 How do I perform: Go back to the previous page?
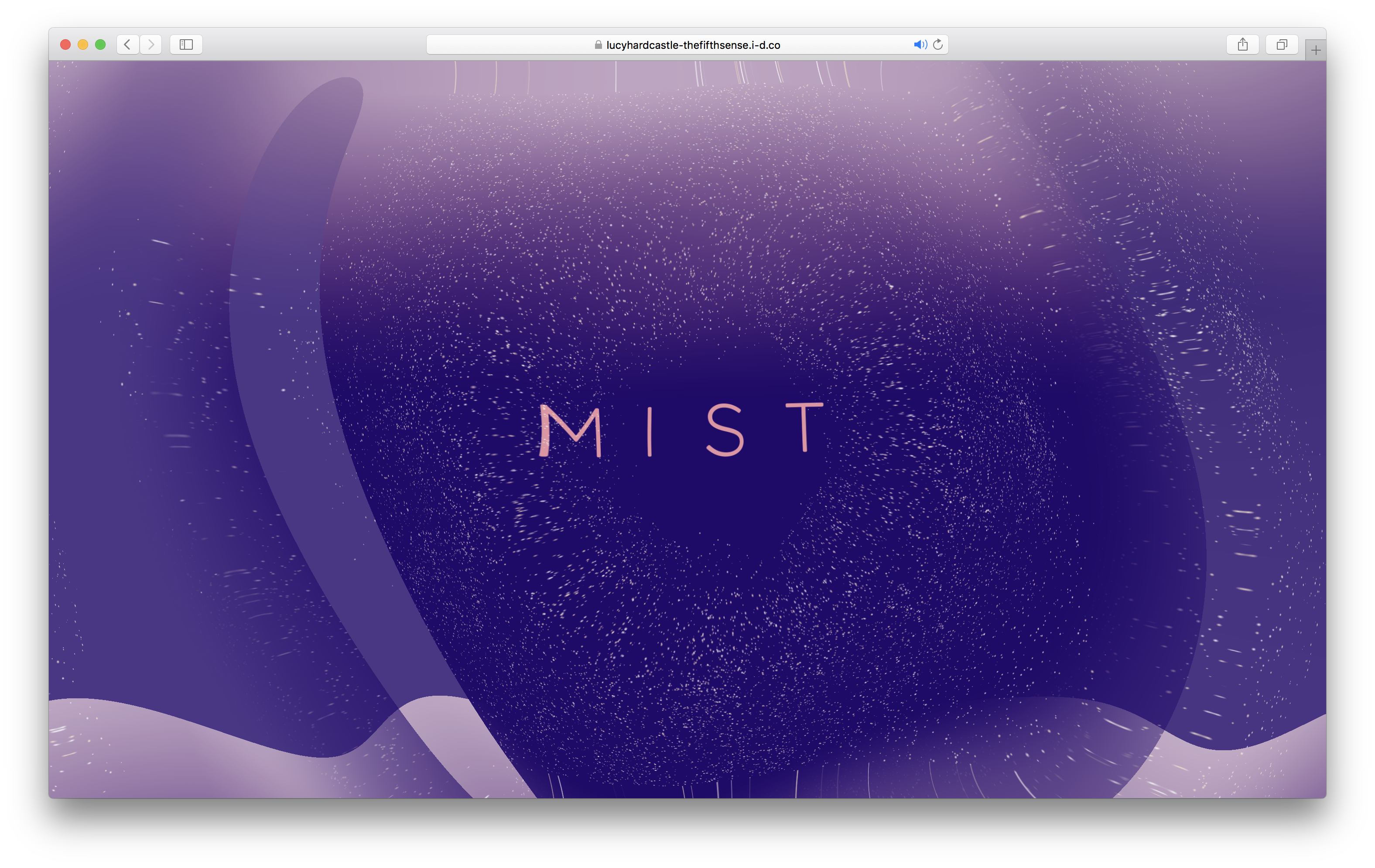pos(127,44)
